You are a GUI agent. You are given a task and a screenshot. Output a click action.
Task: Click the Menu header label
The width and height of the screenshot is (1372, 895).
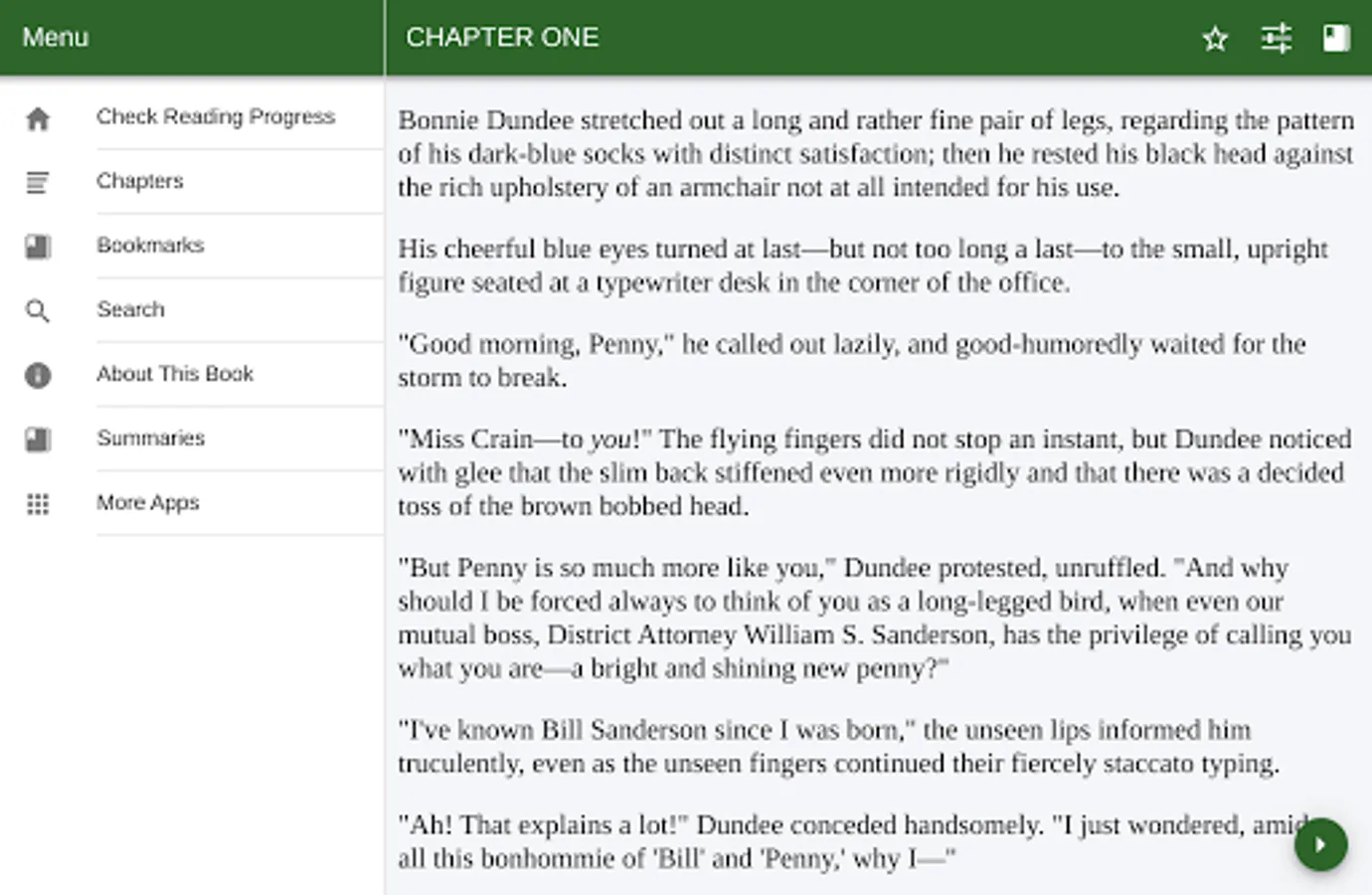click(56, 38)
